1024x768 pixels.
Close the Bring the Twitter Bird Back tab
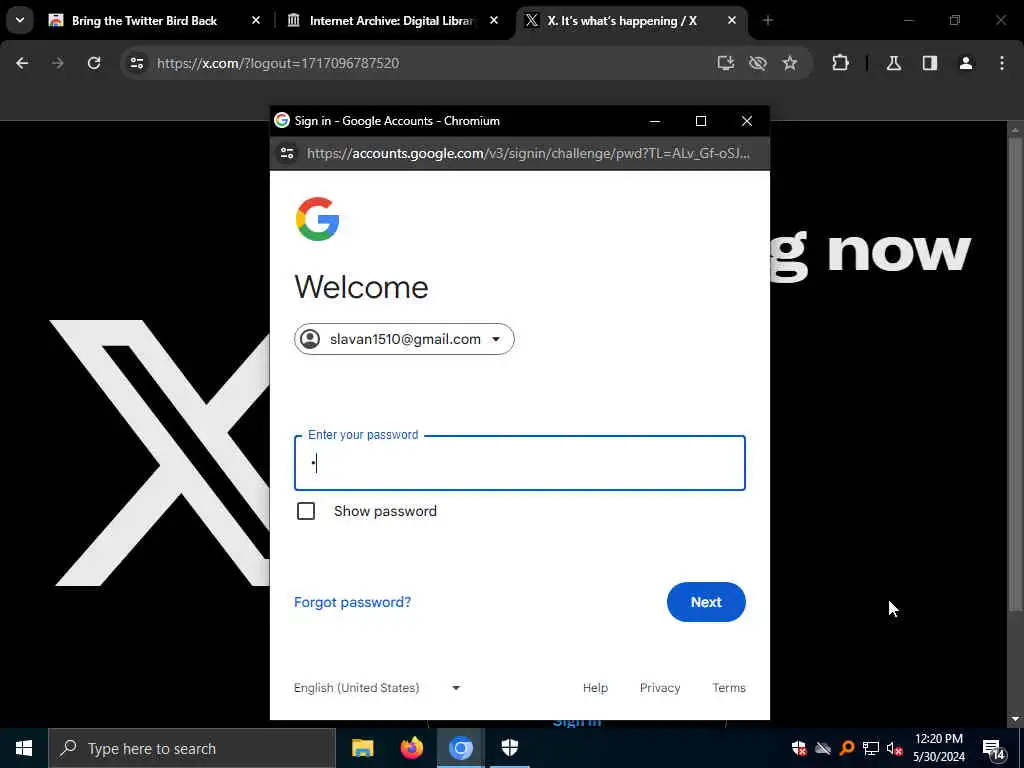(x=256, y=21)
